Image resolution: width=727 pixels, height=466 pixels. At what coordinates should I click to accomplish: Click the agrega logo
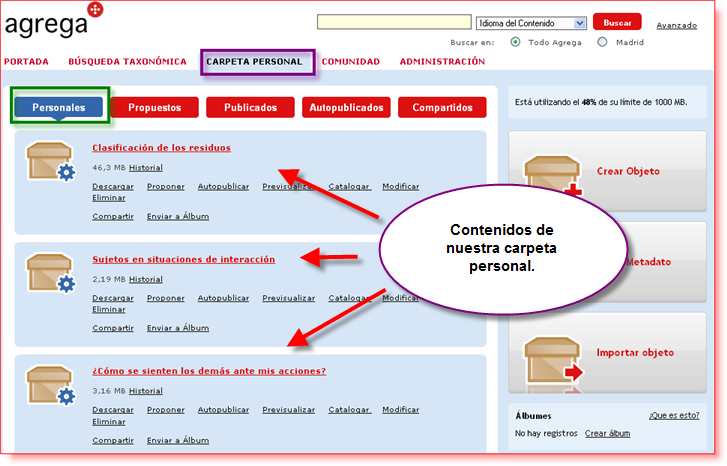53,21
